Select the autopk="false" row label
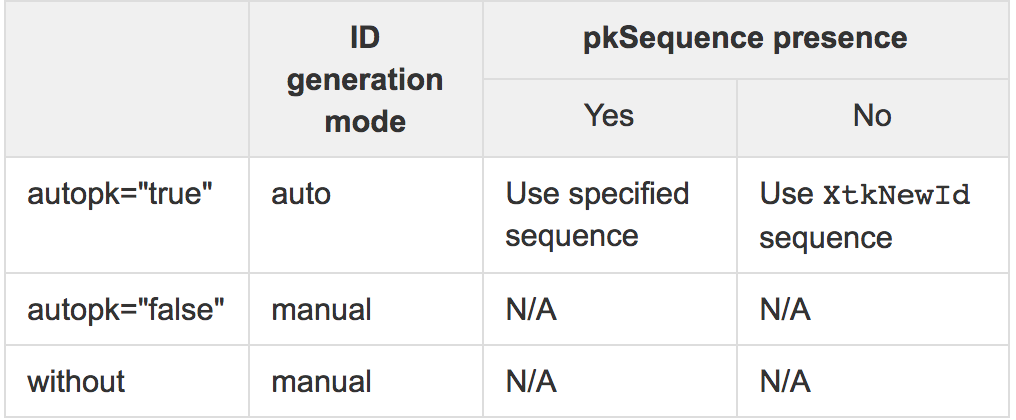 [x=125, y=309]
